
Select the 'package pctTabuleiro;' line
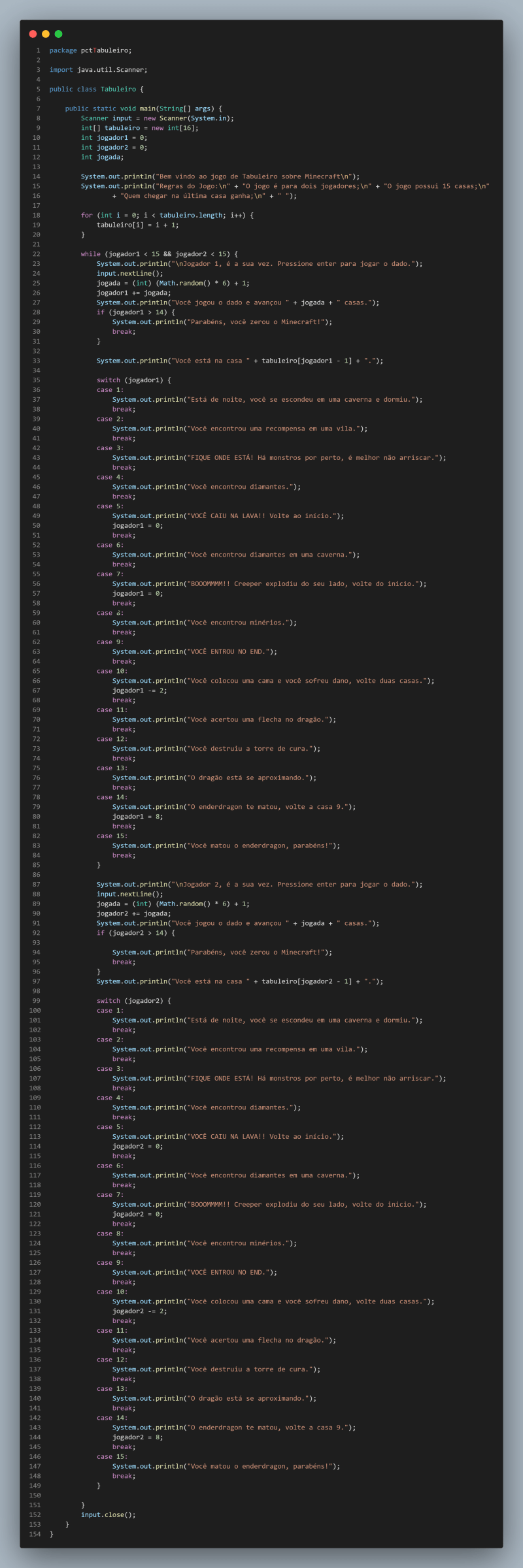point(90,50)
